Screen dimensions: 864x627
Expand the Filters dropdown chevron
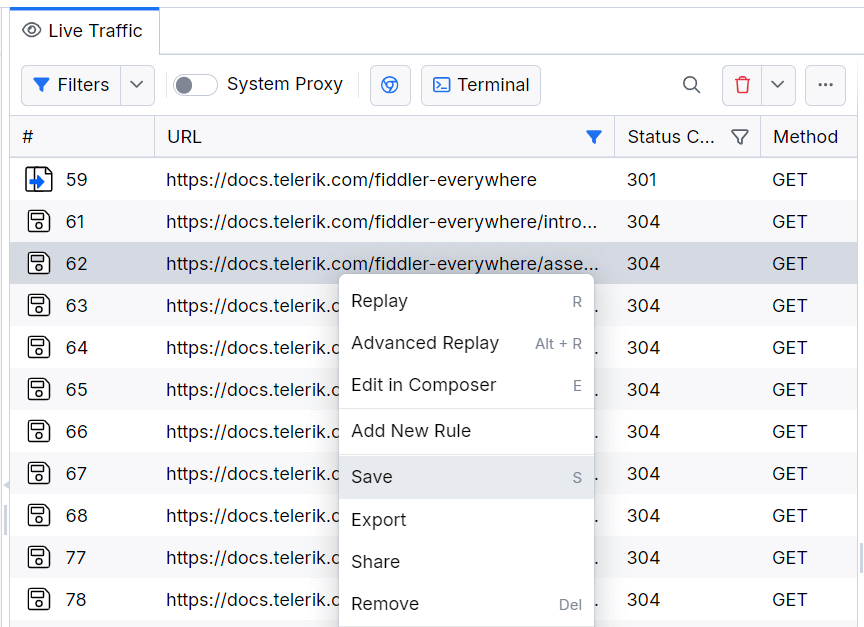[136, 85]
